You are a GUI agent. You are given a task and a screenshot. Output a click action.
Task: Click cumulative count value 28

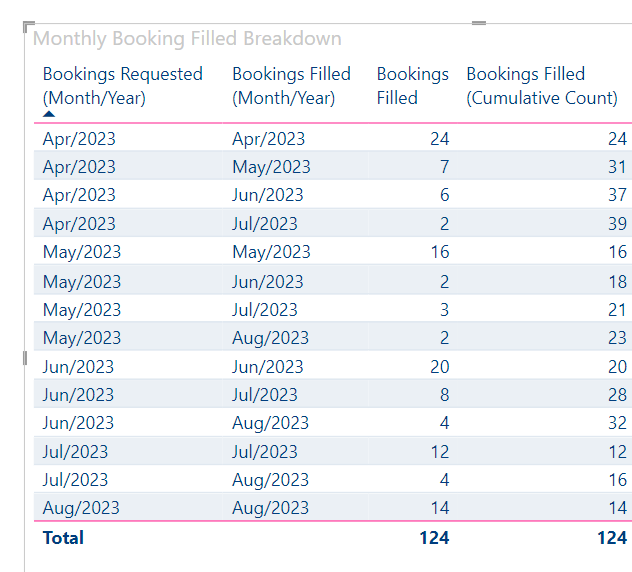(617, 395)
